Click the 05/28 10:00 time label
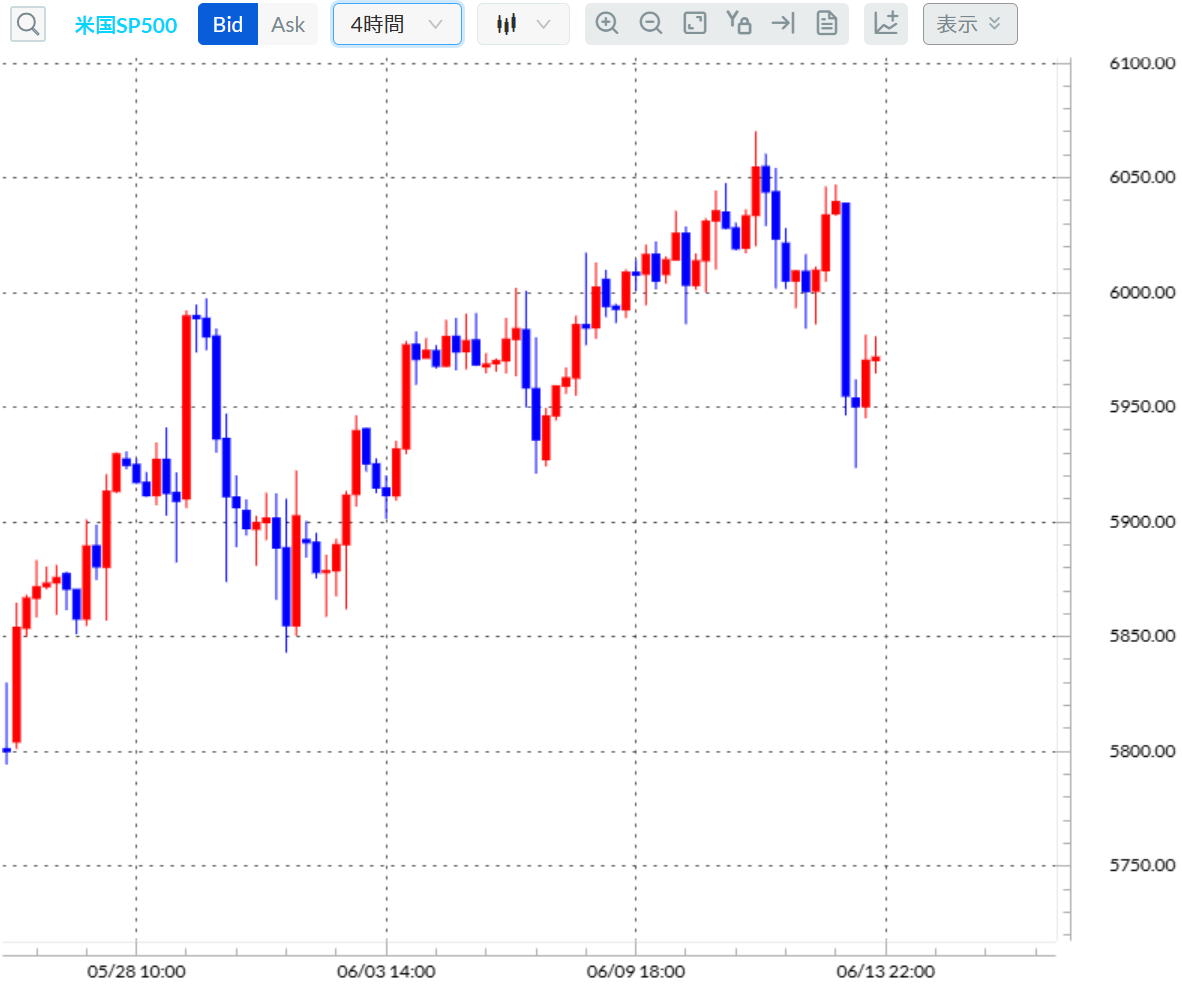The width and height of the screenshot is (1182, 984). (136, 971)
